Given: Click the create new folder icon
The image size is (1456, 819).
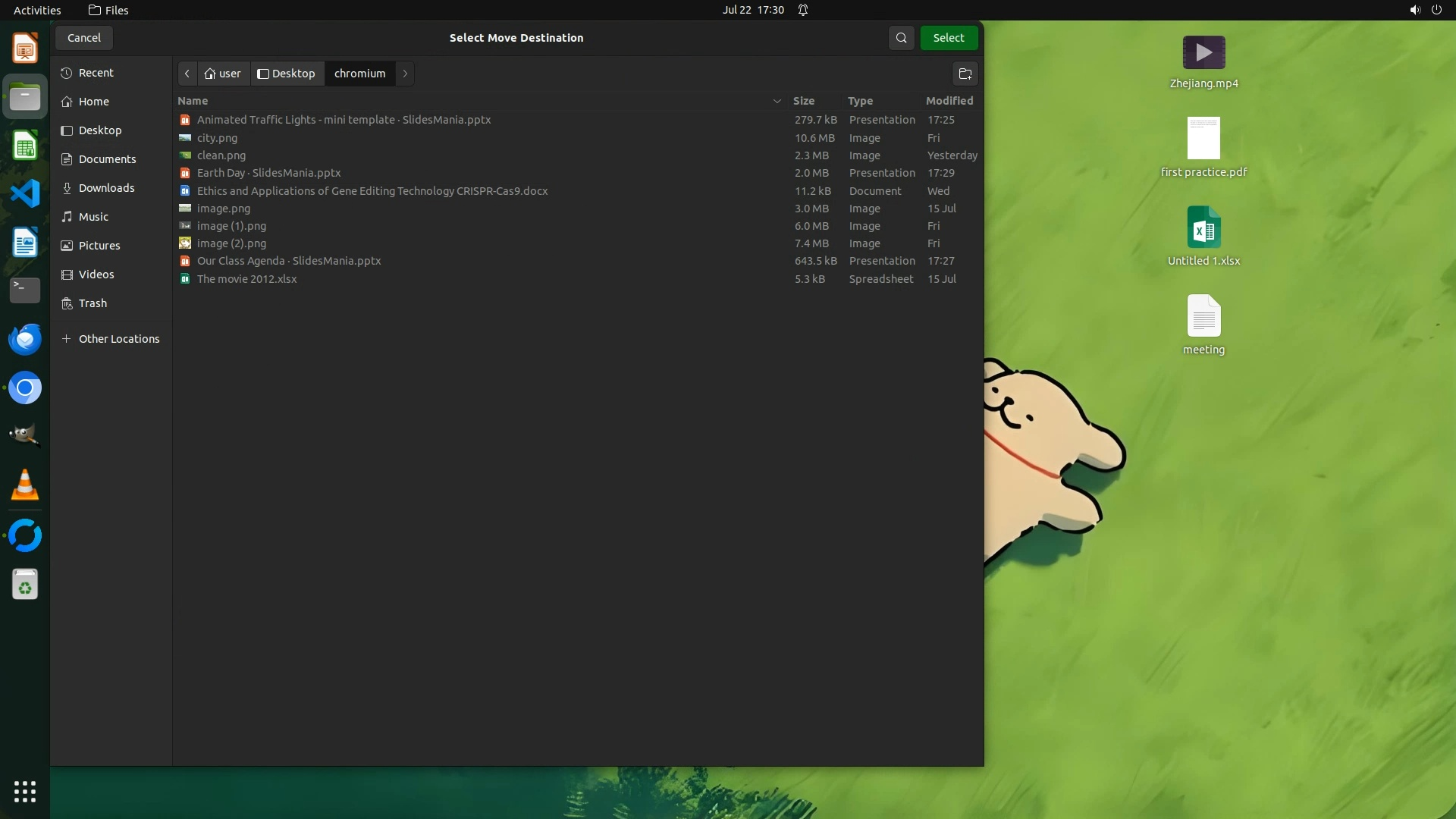Looking at the screenshot, I should tap(965, 74).
